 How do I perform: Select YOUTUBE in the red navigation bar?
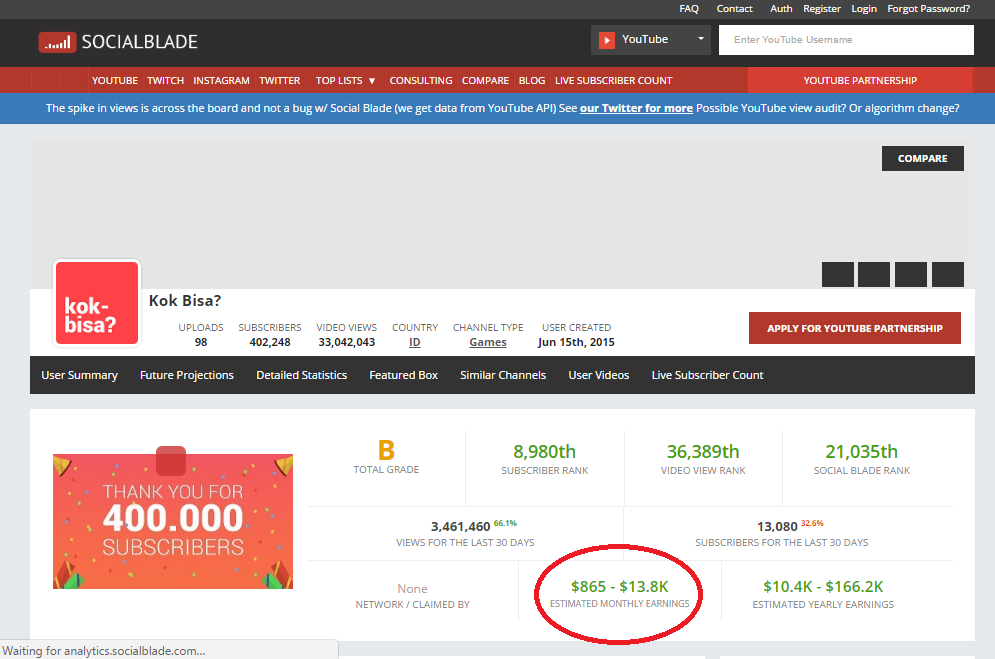(x=115, y=81)
